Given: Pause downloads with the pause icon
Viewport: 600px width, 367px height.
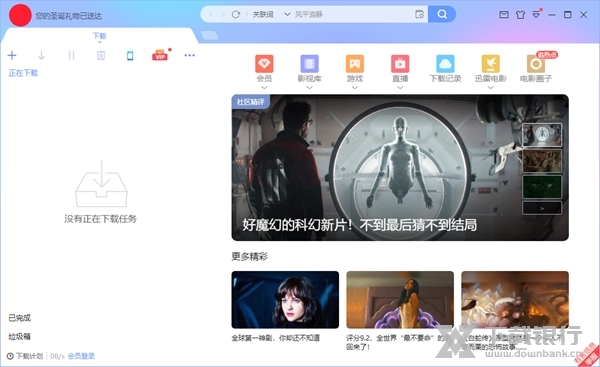Looking at the screenshot, I should pyautogui.click(x=71, y=55).
